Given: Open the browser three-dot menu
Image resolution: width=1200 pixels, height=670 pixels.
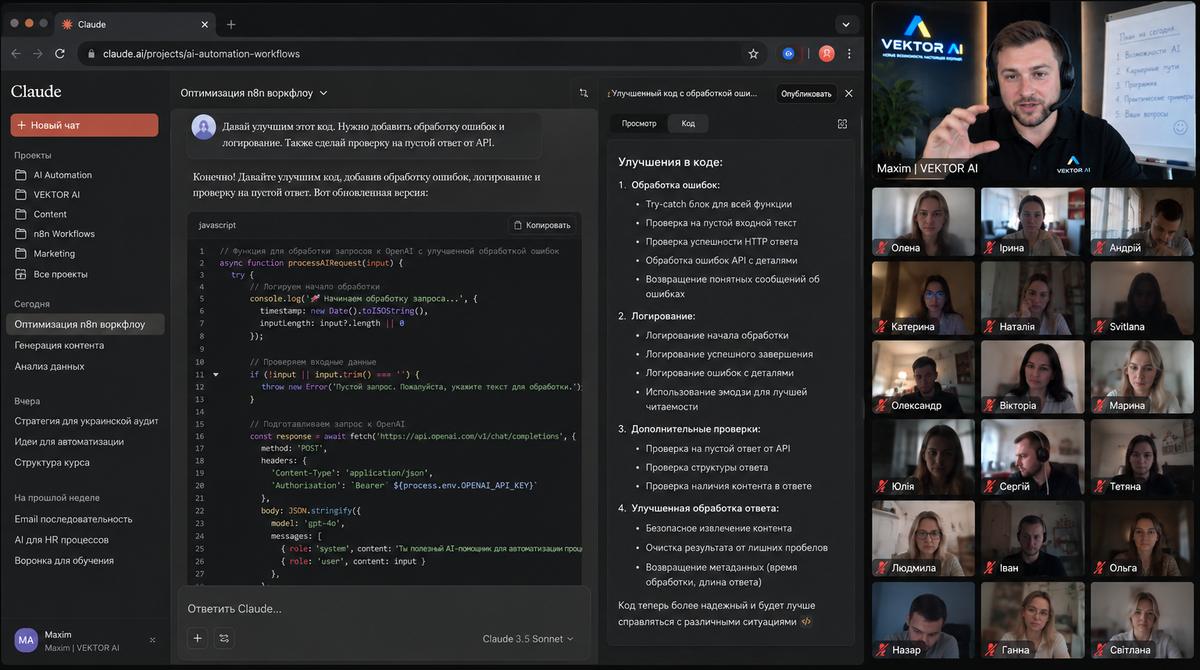Looking at the screenshot, I should point(850,53).
